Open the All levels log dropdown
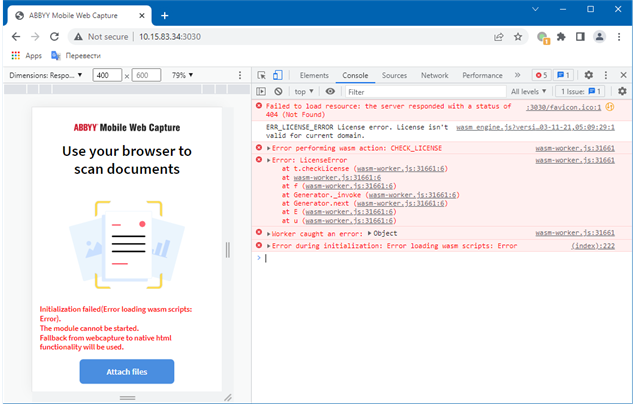 point(528,92)
